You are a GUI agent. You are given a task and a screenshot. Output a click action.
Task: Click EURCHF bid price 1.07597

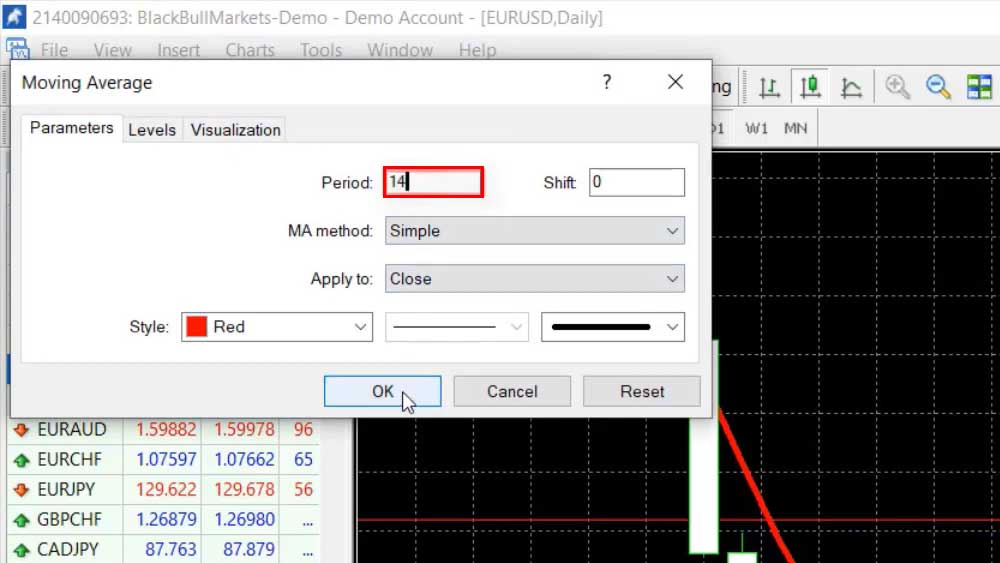point(166,460)
